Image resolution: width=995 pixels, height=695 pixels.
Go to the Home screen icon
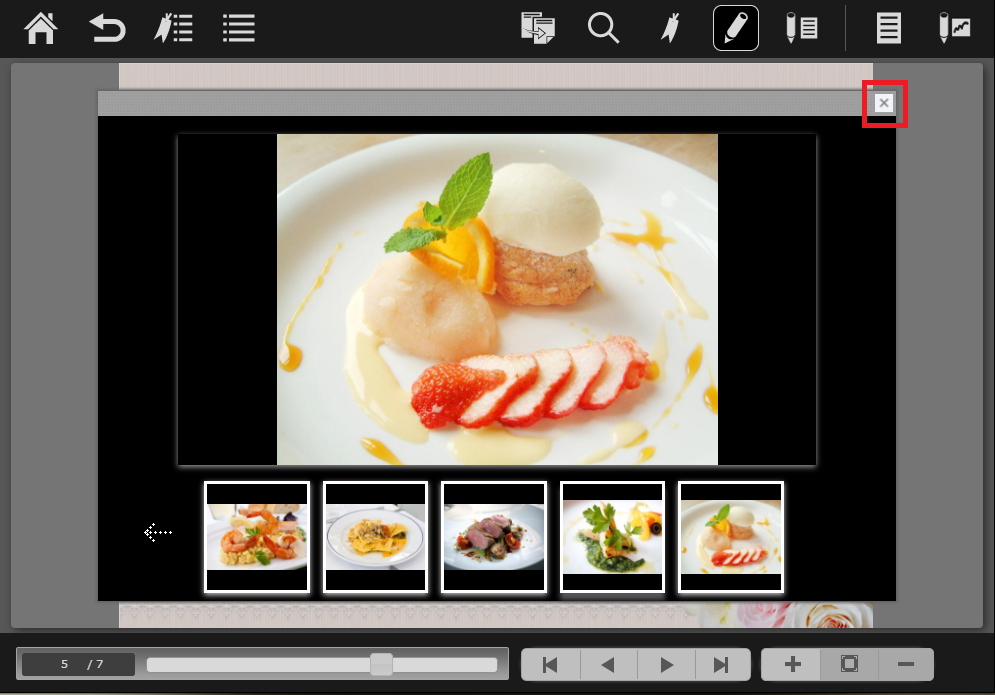pyautogui.click(x=41, y=28)
